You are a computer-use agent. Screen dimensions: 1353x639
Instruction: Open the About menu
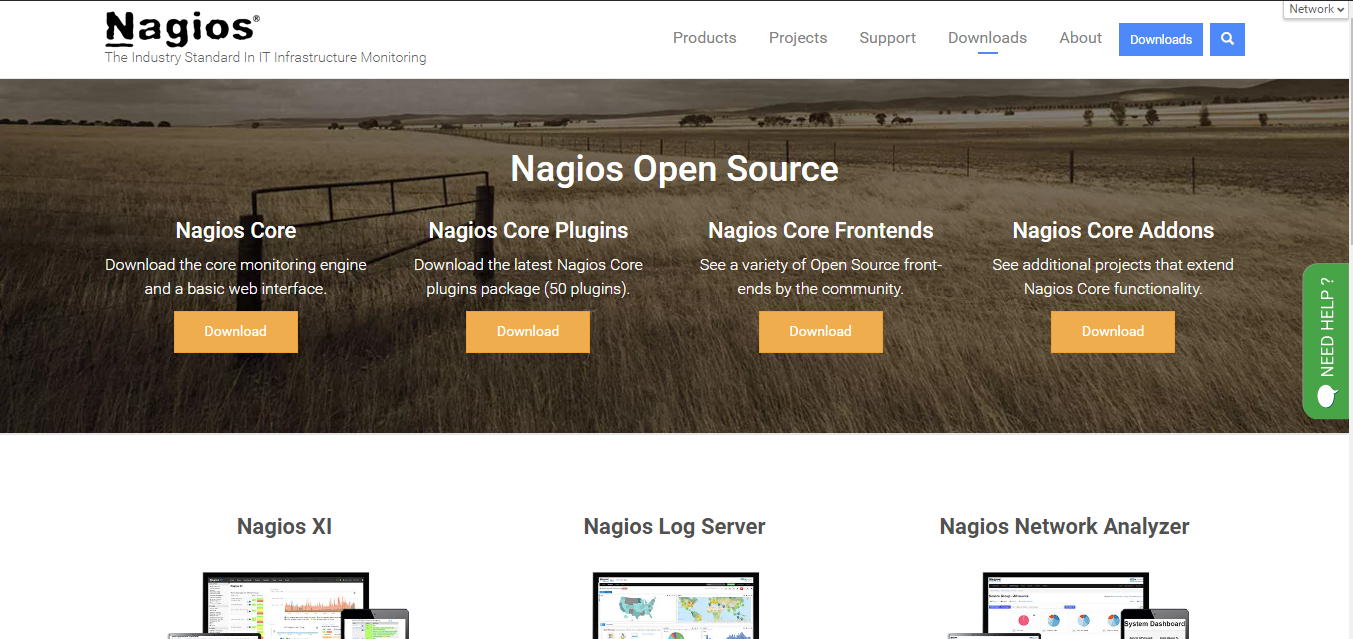tap(1080, 38)
